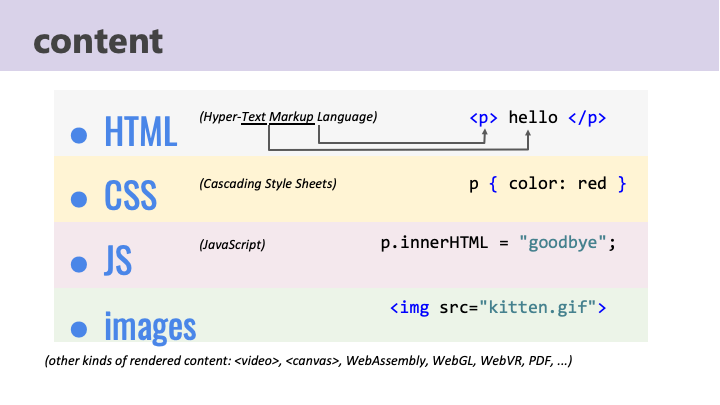The height and width of the screenshot is (405, 720).
Task: Click the large HTML heading
Action: (141, 131)
